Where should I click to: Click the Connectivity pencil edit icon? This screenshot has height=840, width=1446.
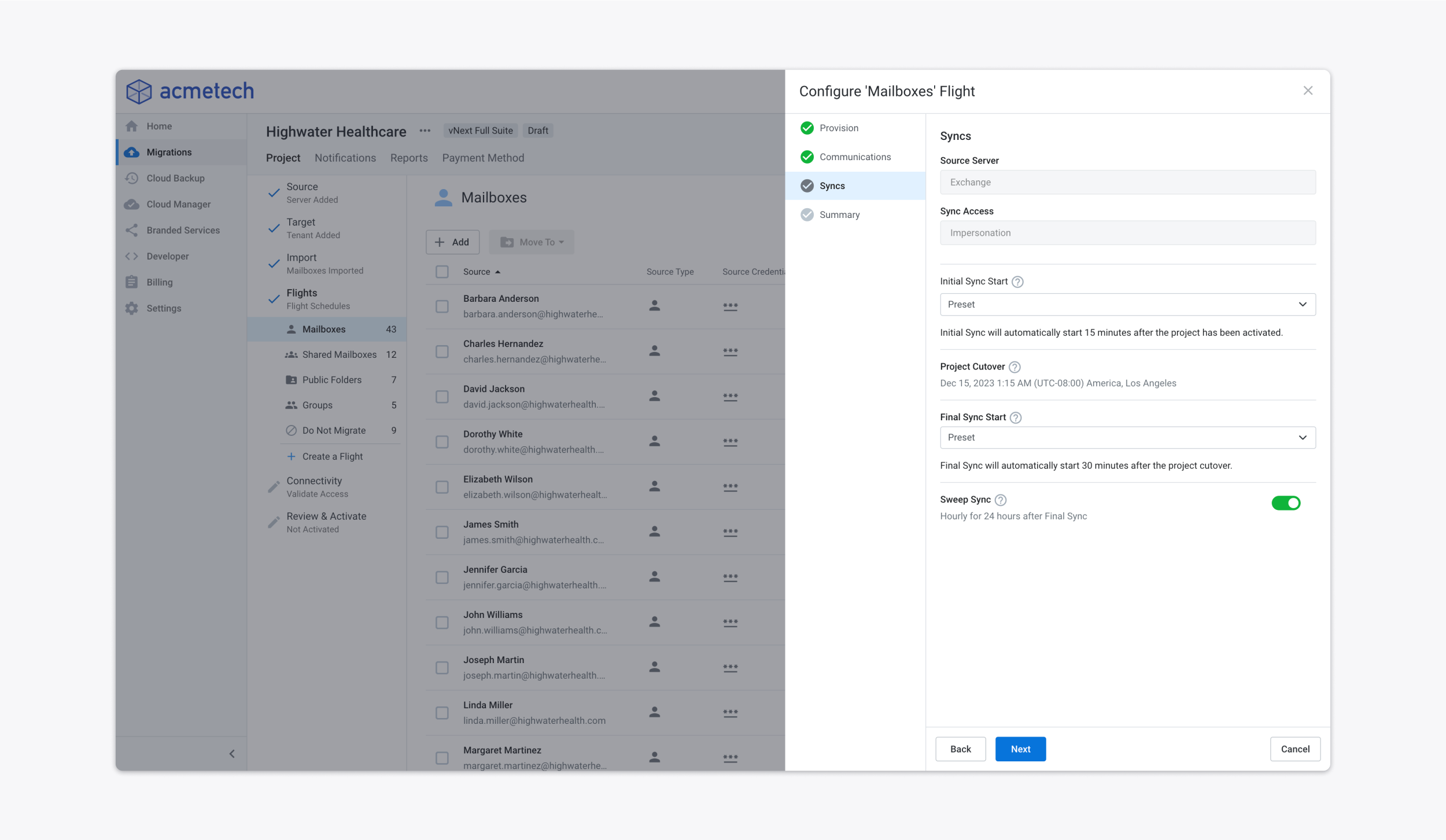tap(274, 487)
